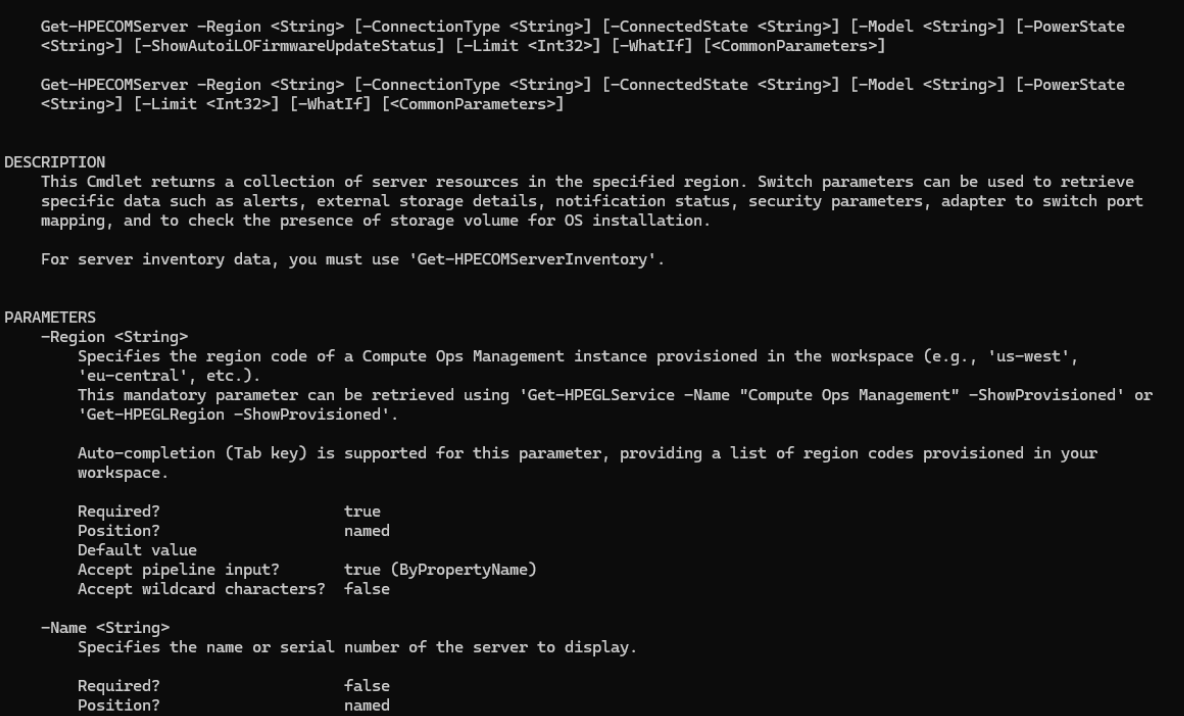Click the 'Accept pipeline input?' label

[x=178, y=570]
